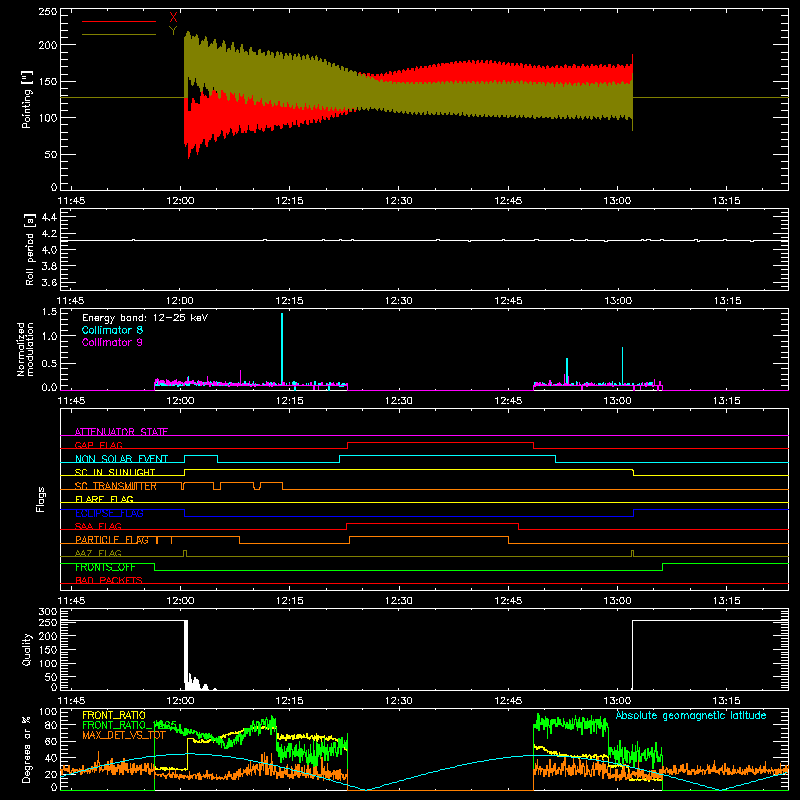Click the FLARE_FLAG label
The width and height of the screenshot is (800, 800).
(104, 499)
